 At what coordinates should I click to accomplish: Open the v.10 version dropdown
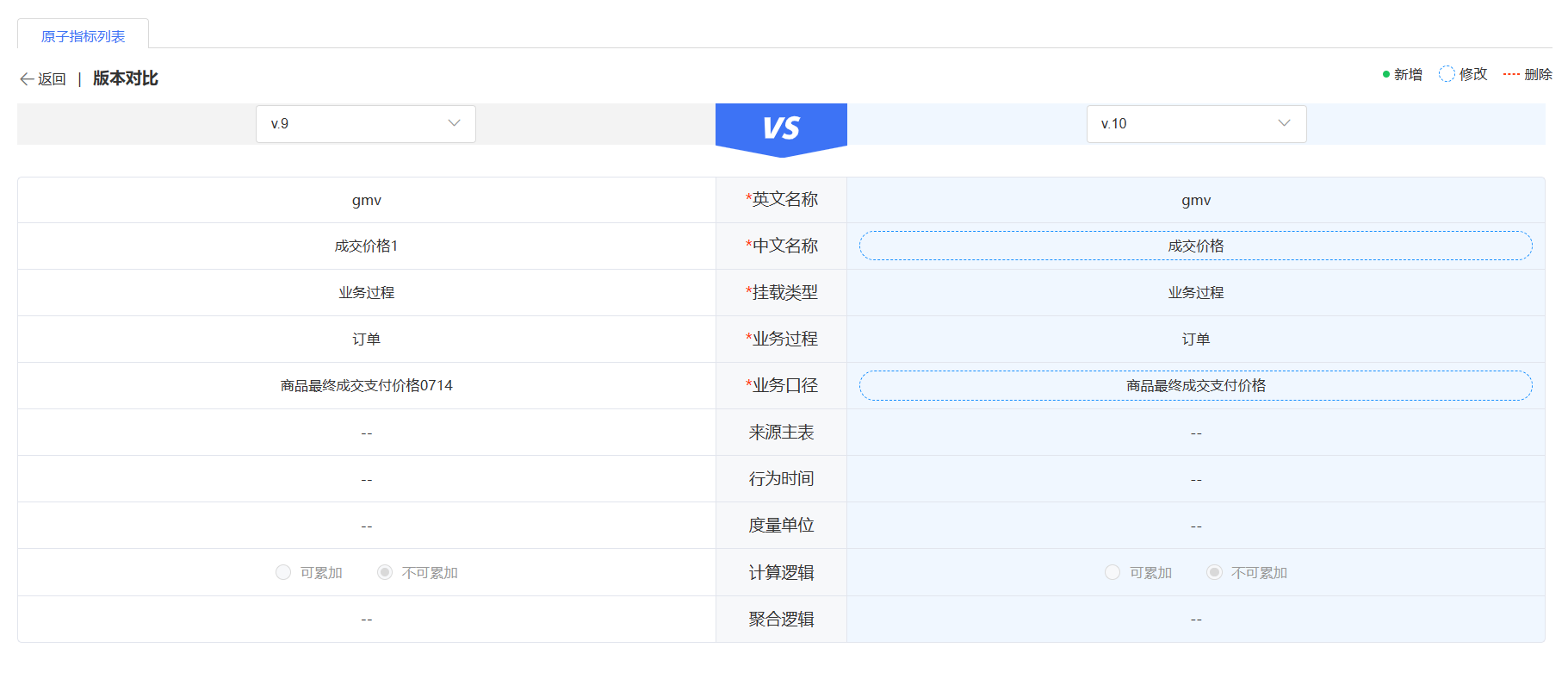click(1196, 124)
